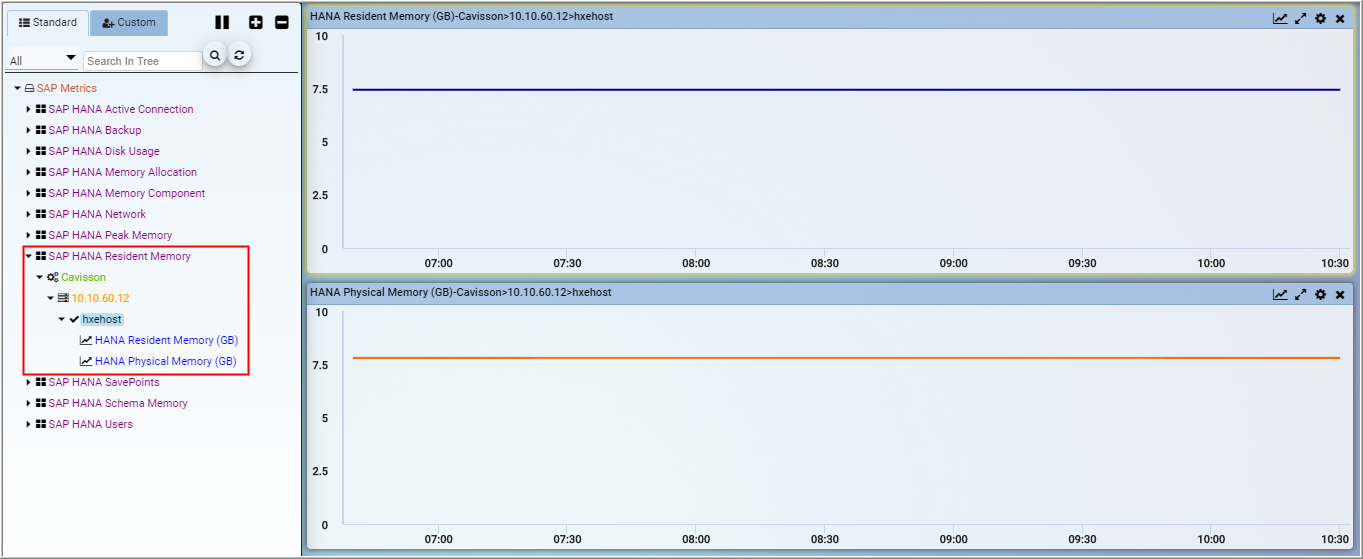The width and height of the screenshot is (1363, 559).
Task: Collapse all tree nodes with minus icon
Action: point(282,22)
